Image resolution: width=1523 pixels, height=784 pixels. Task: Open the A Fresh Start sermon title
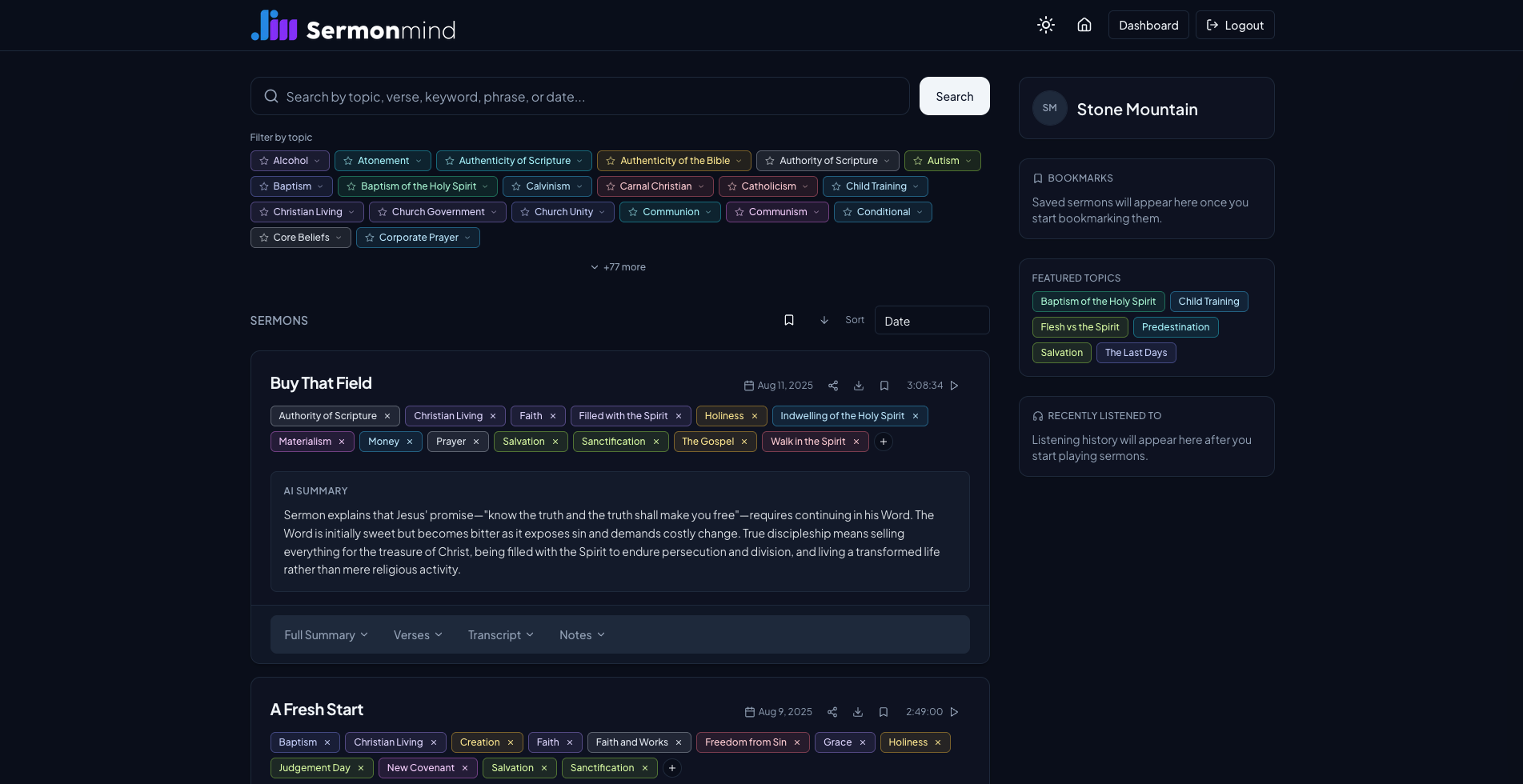pyautogui.click(x=317, y=710)
